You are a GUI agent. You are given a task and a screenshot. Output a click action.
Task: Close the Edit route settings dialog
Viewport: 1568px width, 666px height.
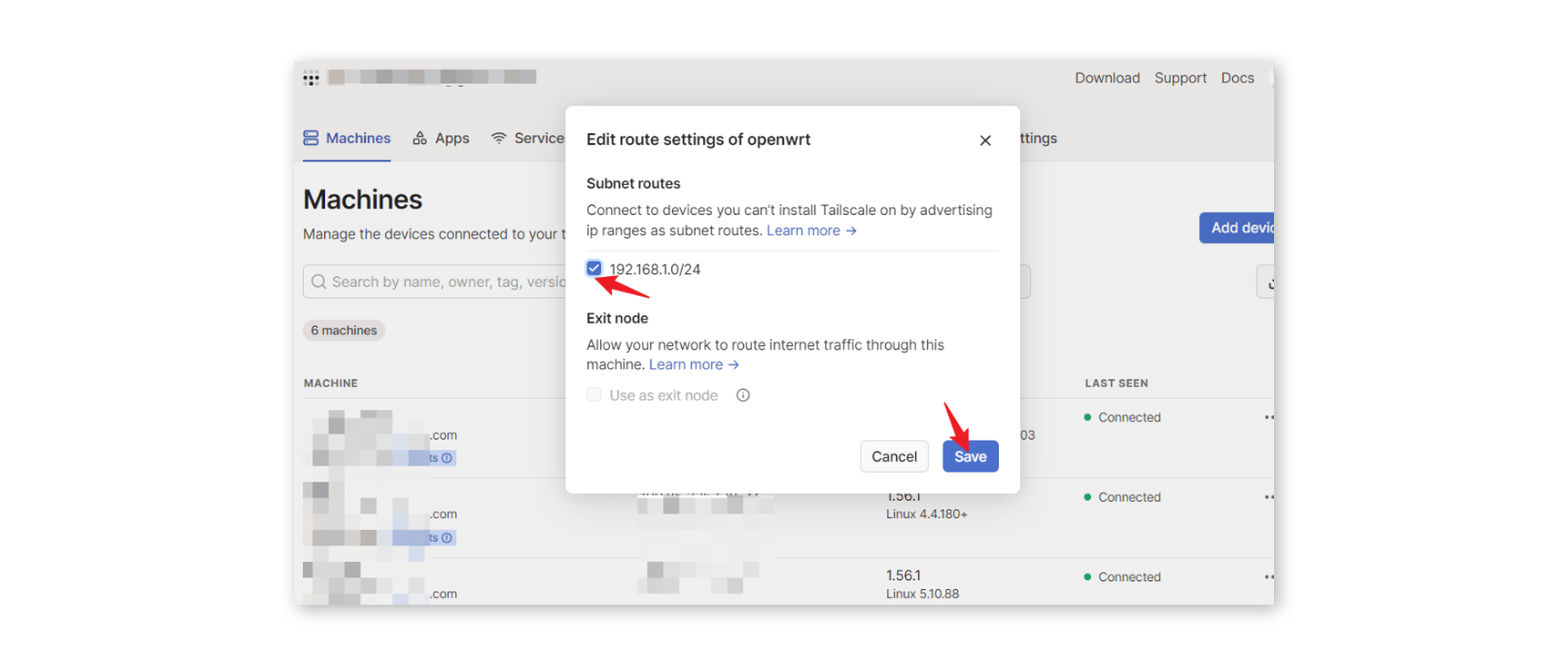click(x=985, y=141)
